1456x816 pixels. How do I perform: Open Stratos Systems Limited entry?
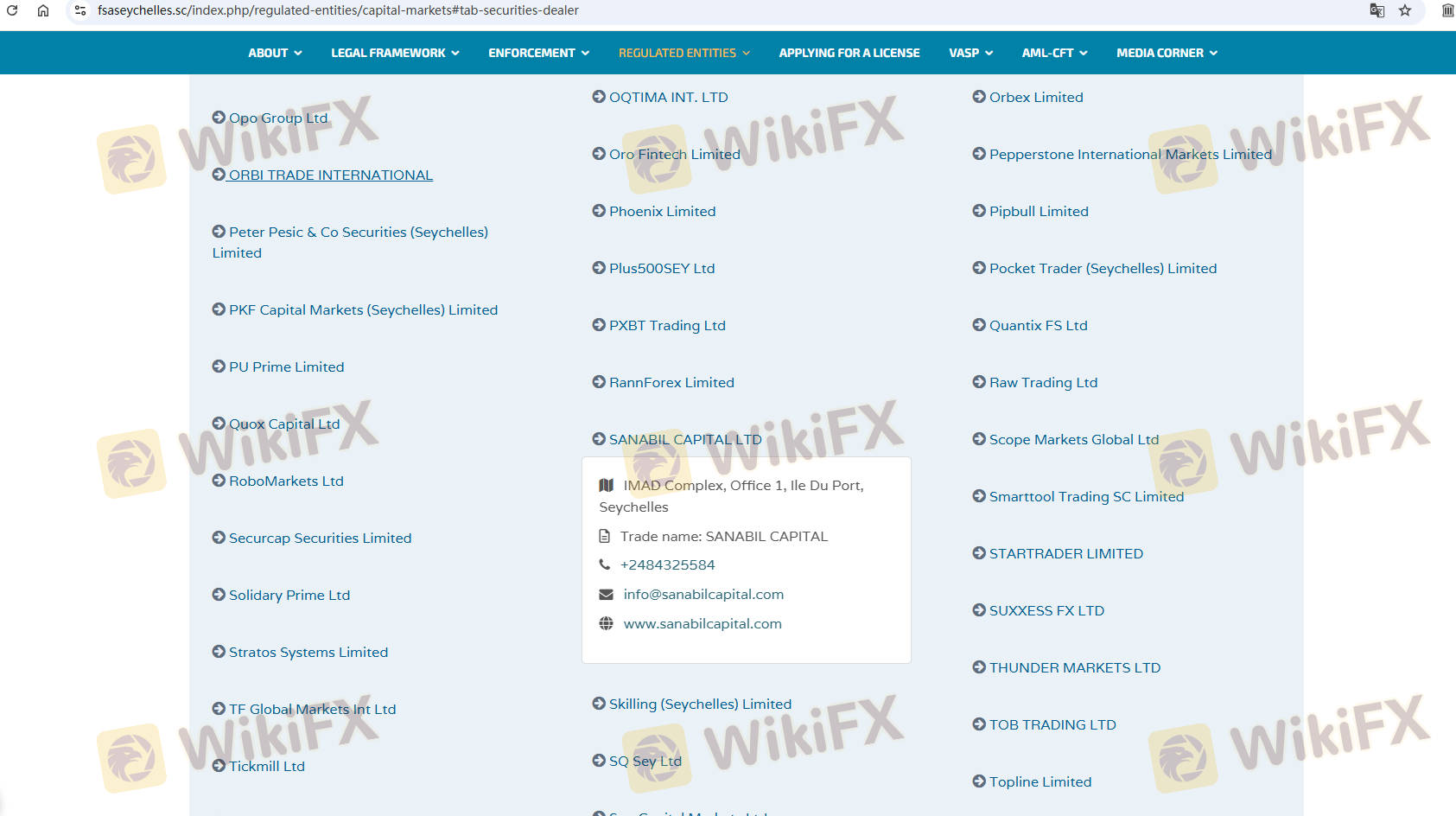(300, 652)
